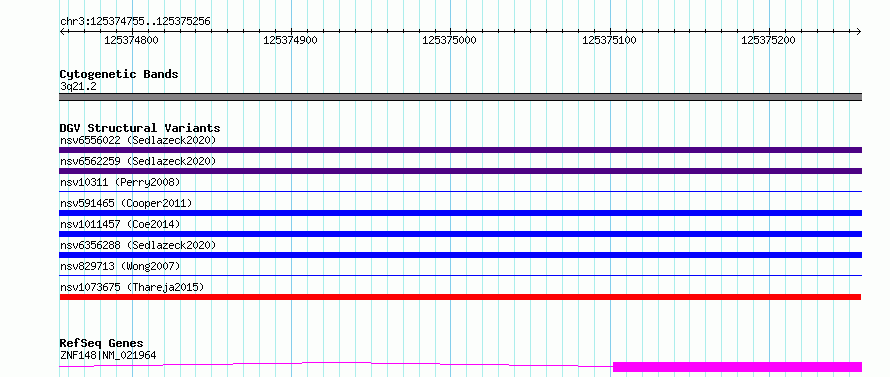Click the thin blue line for nsv10311
This screenshot has height=377, width=890.
click(x=460, y=192)
